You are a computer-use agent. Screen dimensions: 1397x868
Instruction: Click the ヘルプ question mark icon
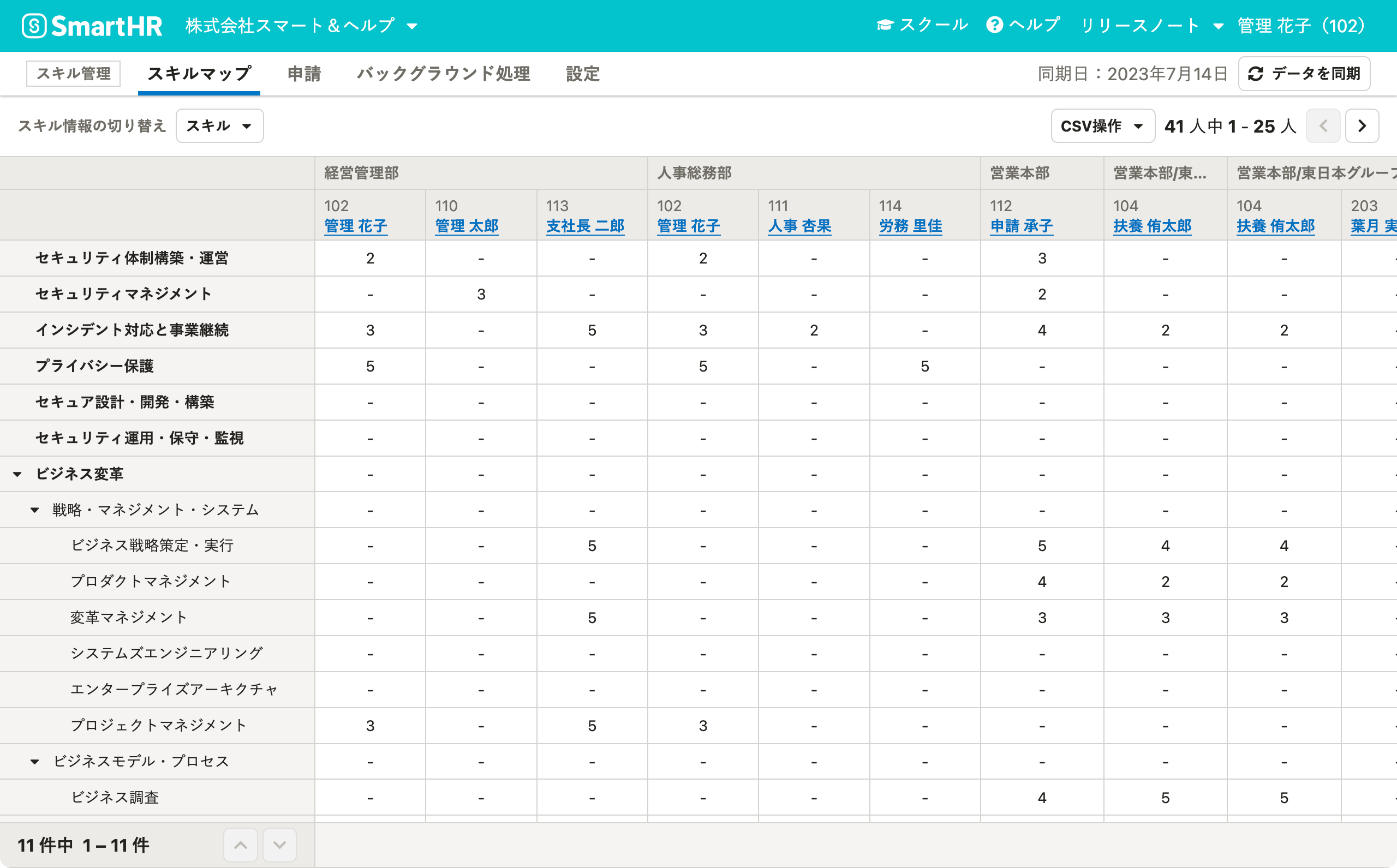(x=994, y=25)
